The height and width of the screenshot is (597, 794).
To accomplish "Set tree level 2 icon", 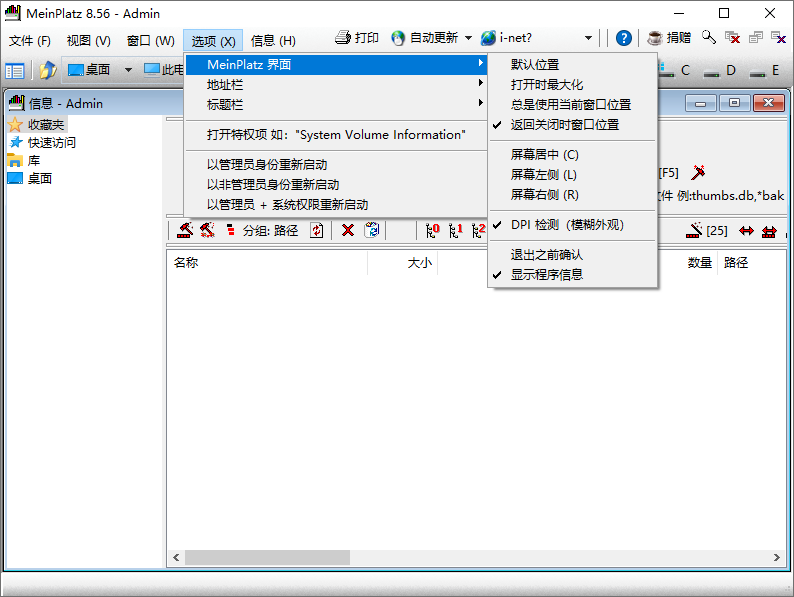I will click(x=479, y=230).
